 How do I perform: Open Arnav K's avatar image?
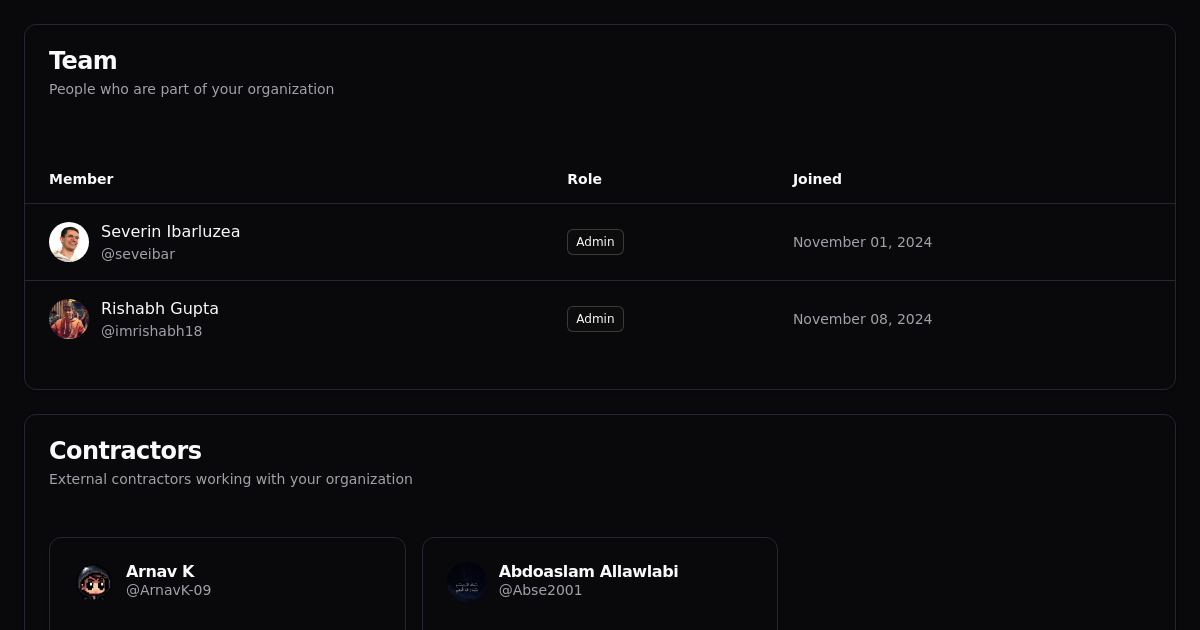[x=94, y=582]
